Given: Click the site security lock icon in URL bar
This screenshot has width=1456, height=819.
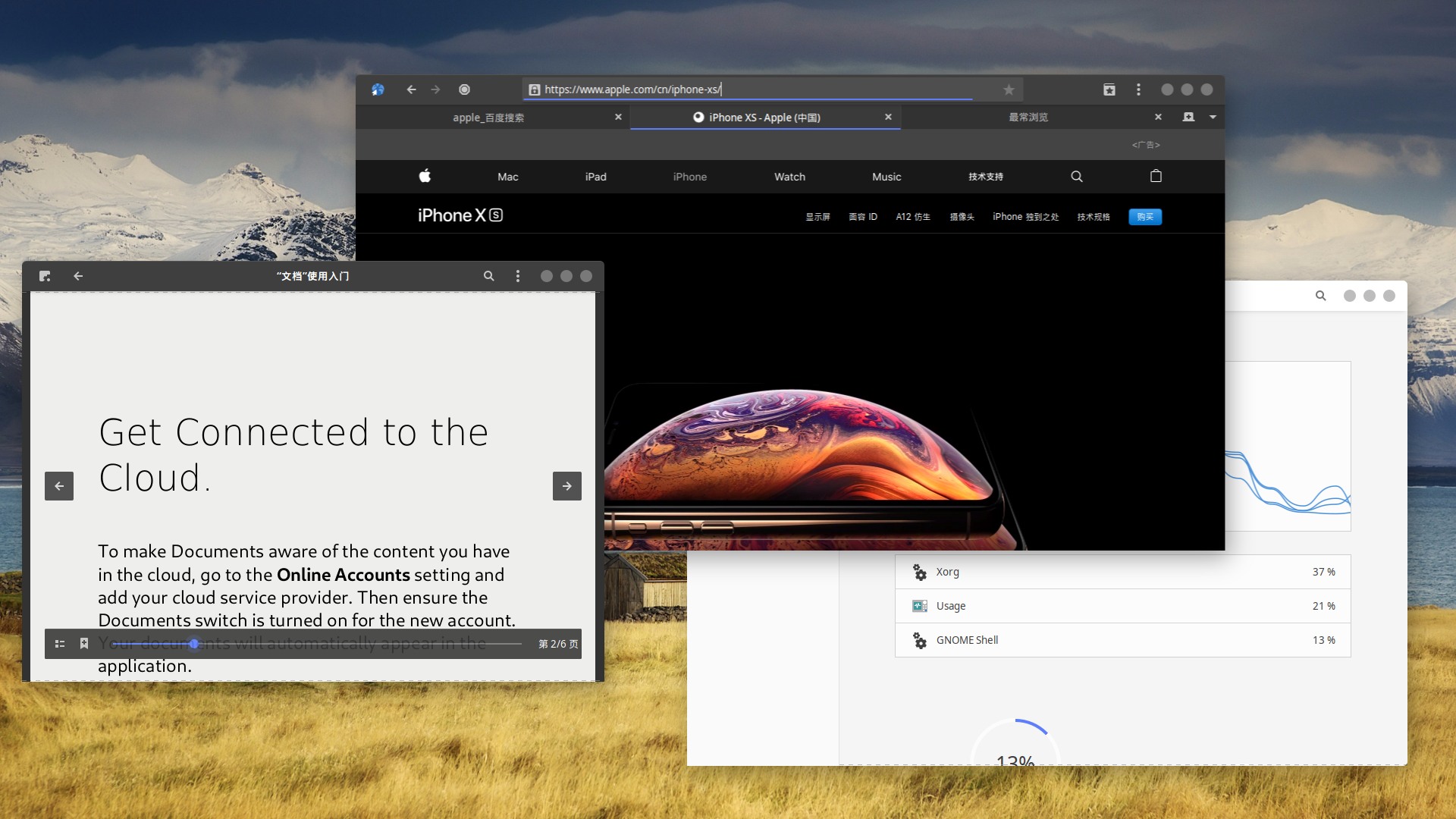Looking at the screenshot, I should (534, 89).
